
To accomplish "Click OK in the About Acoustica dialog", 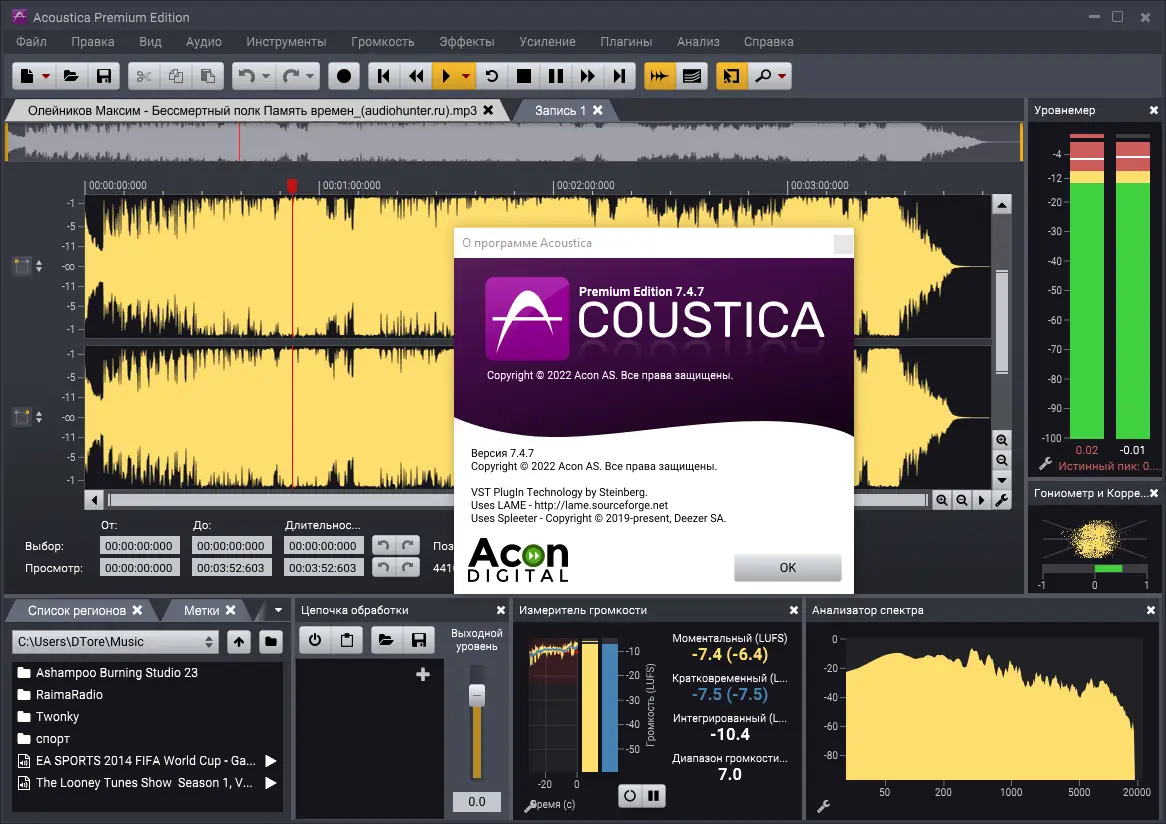I will tap(787, 567).
